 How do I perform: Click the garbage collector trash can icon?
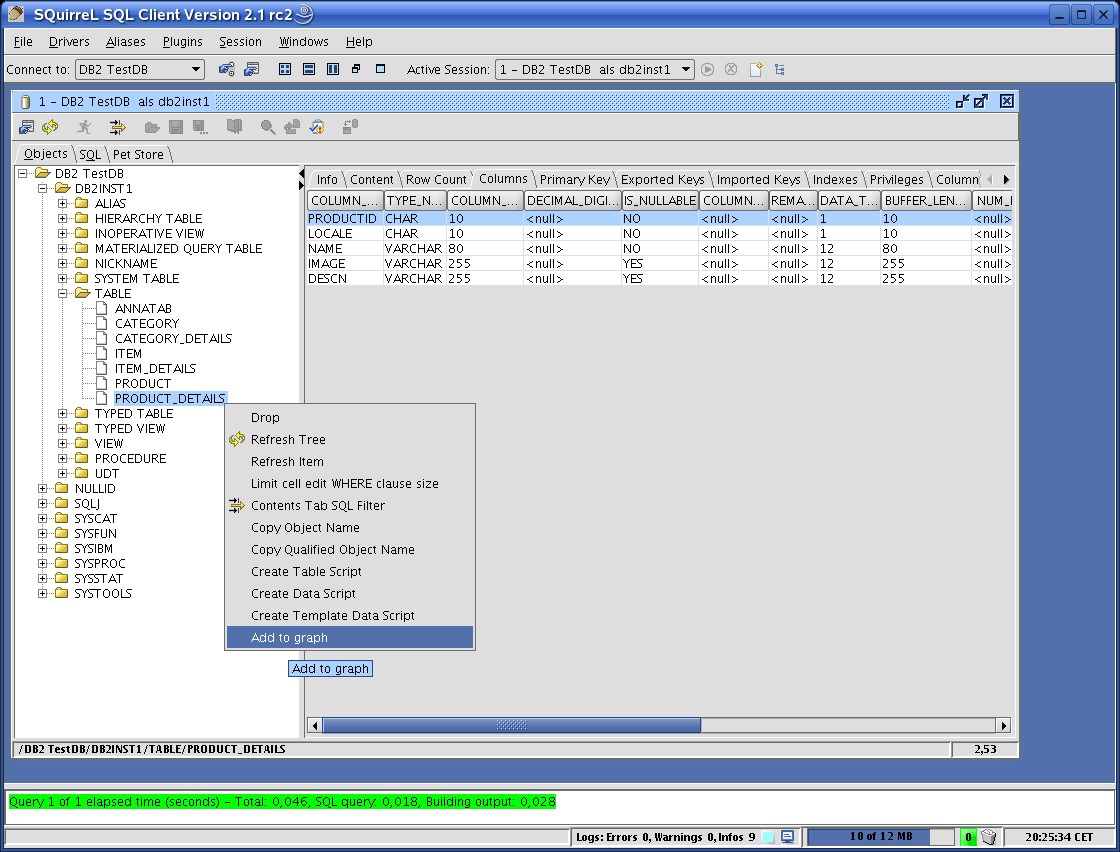coord(989,837)
